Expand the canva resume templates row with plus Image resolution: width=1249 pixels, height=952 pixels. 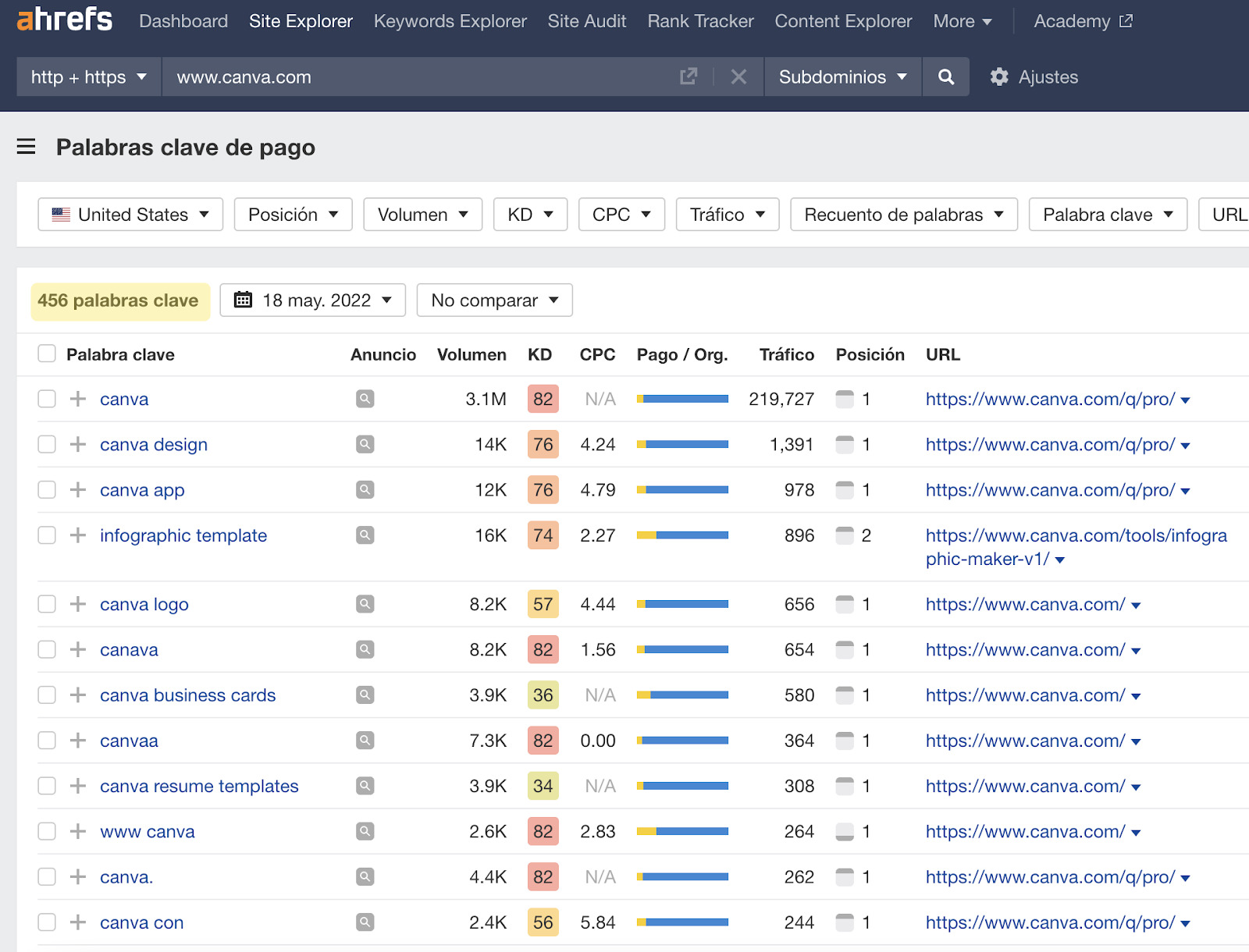point(77,786)
